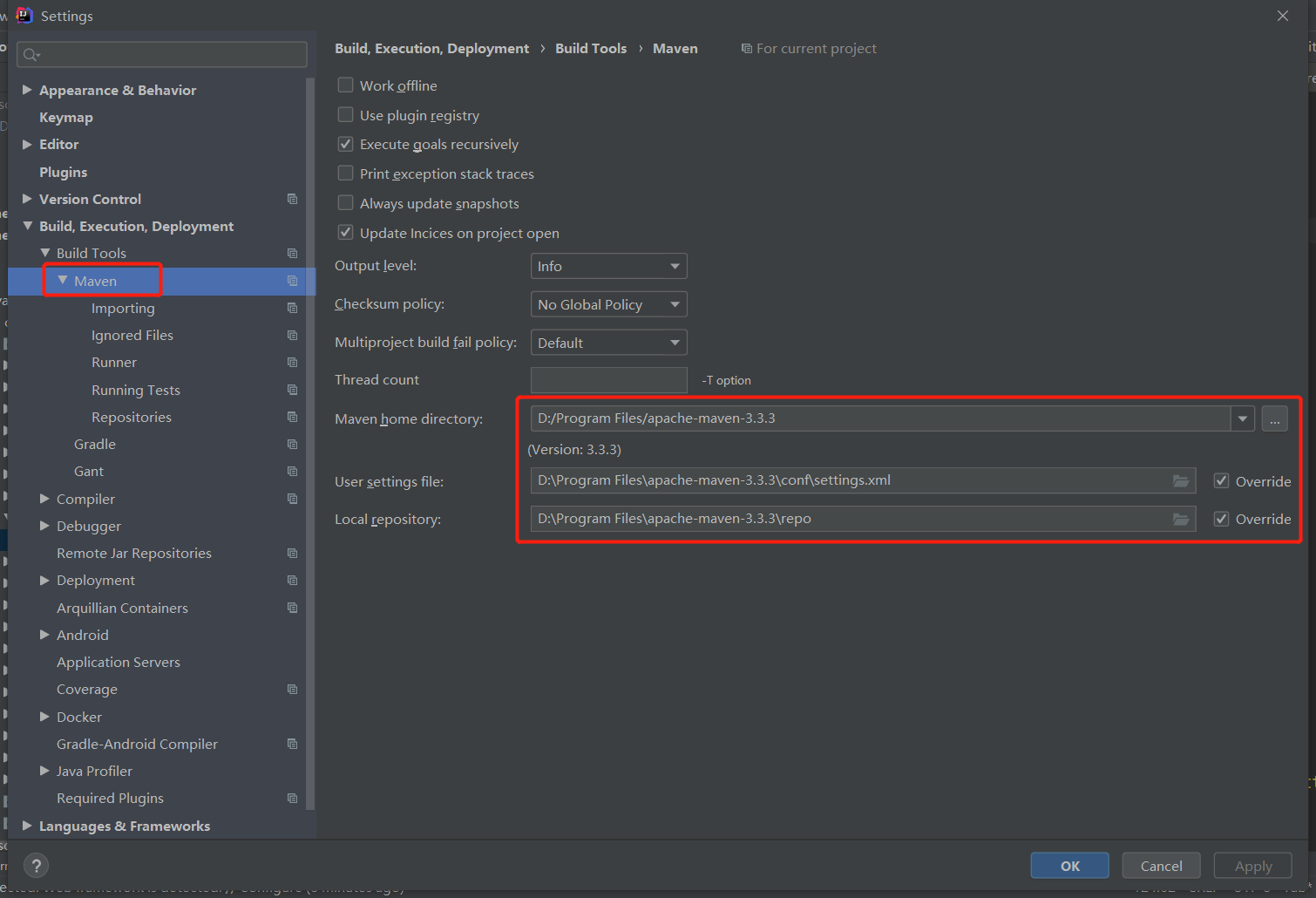Open Maven Repositories settings
Screen dimensions: 1316x898
pyautogui.click(x=132, y=418)
